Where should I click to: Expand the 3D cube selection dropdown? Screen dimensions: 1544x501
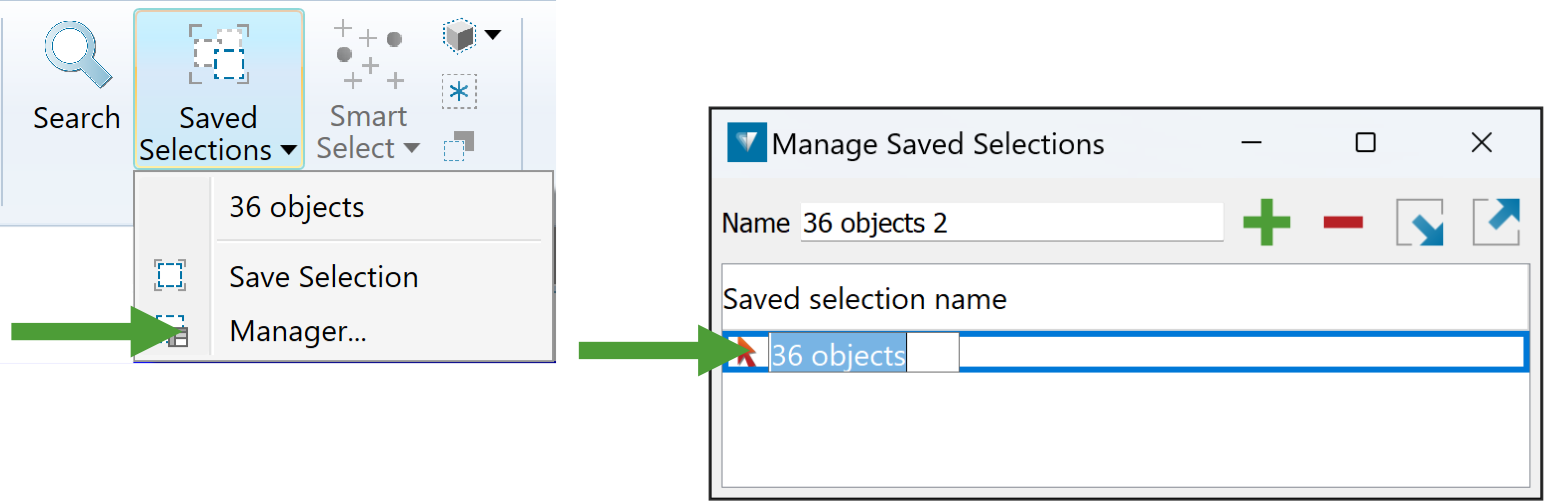coord(492,36)
